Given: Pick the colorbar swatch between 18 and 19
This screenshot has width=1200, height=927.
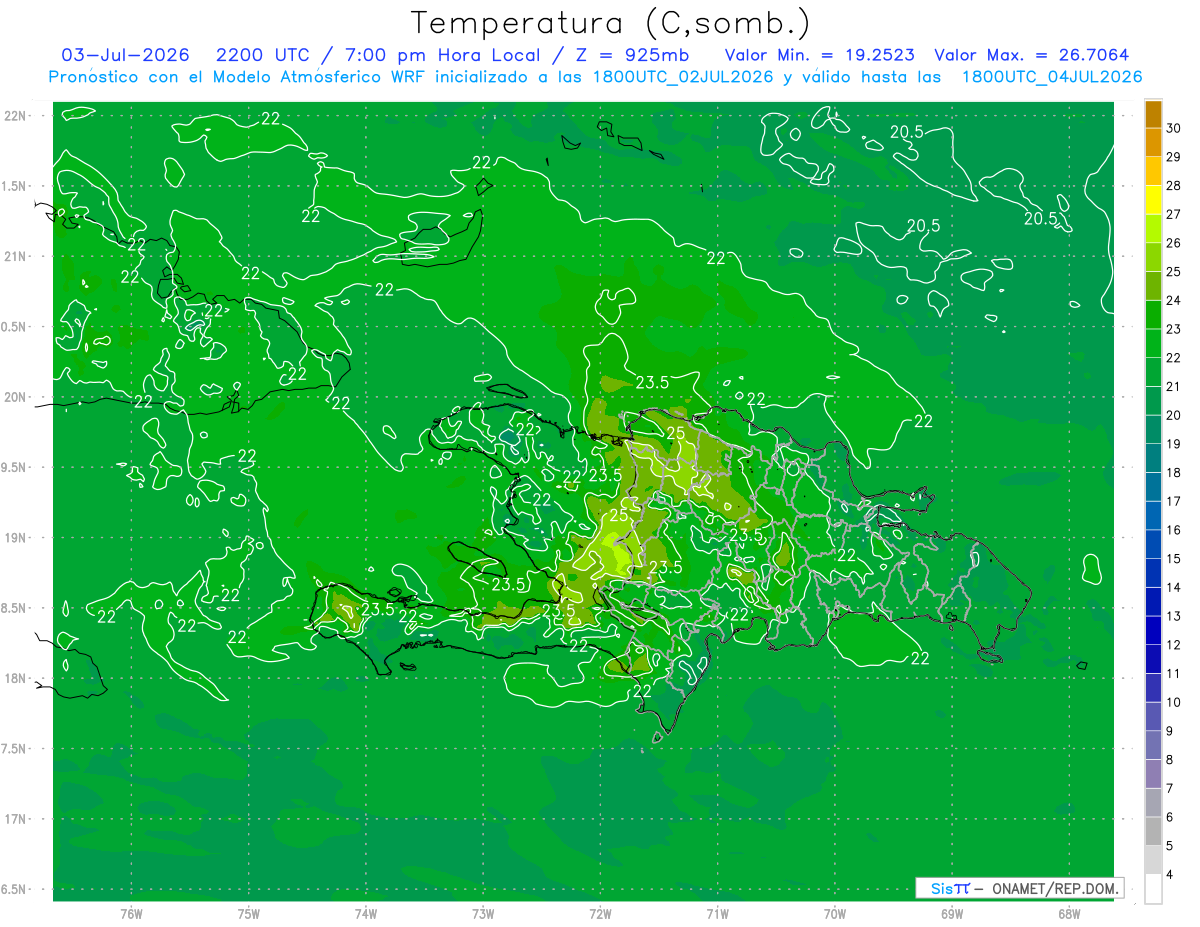Looking at the screenshot, I should tap(1153, 459).
